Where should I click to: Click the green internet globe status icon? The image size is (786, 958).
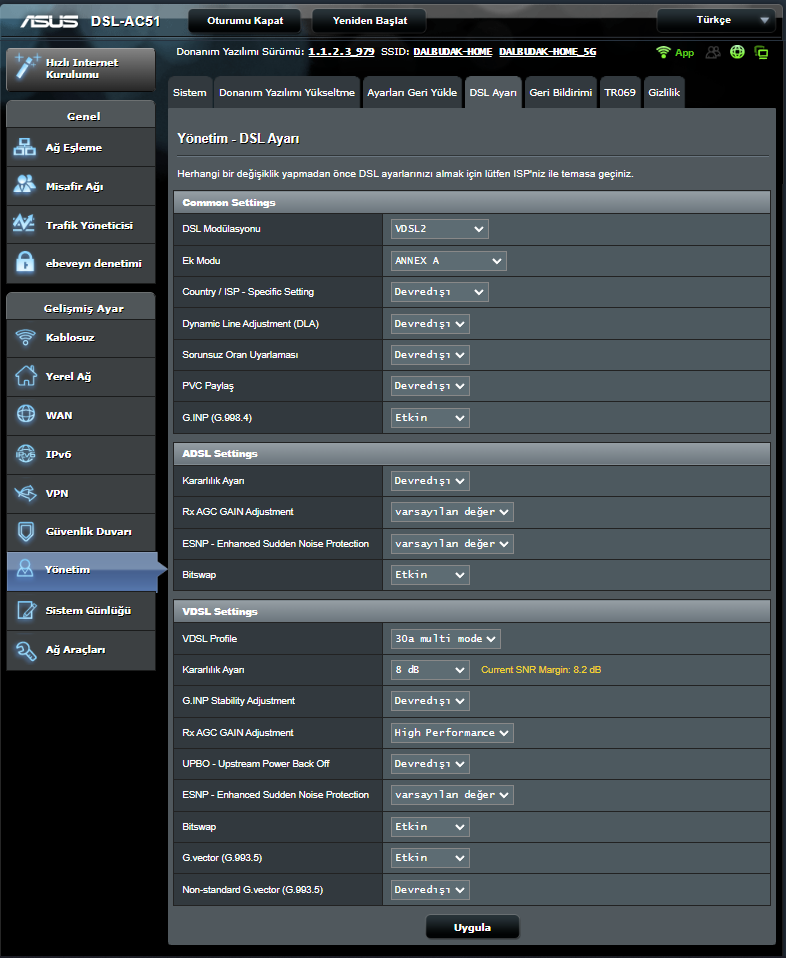(737, 52)
